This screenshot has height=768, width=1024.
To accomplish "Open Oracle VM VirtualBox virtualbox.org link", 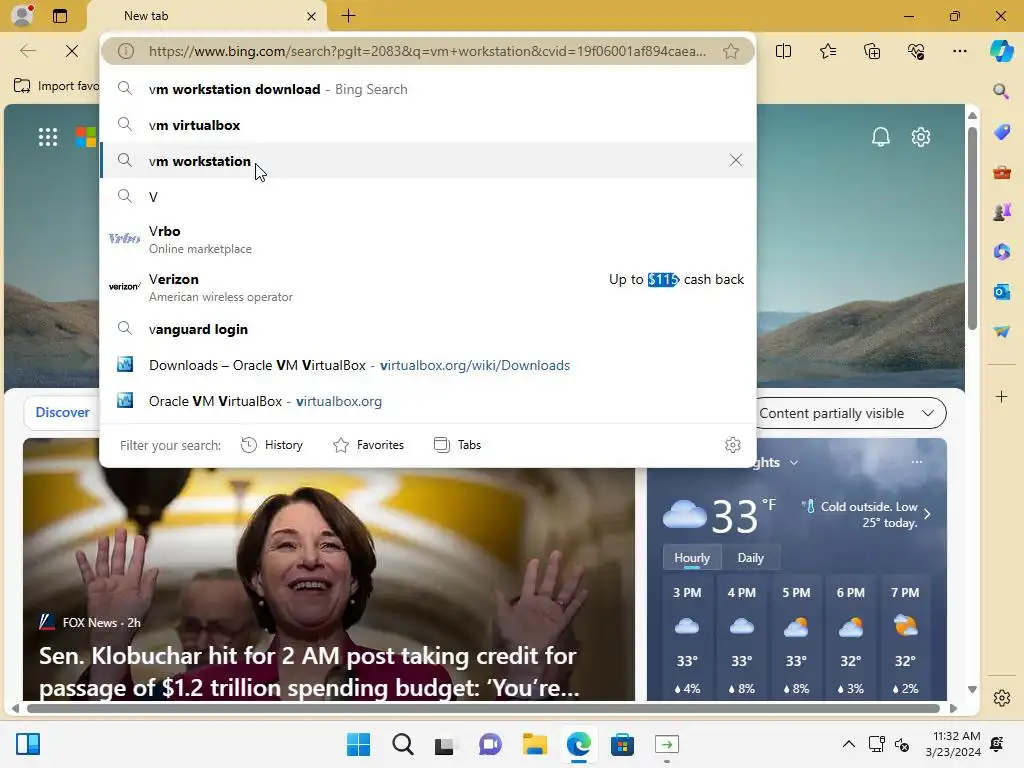I will [x=428, y=401].
